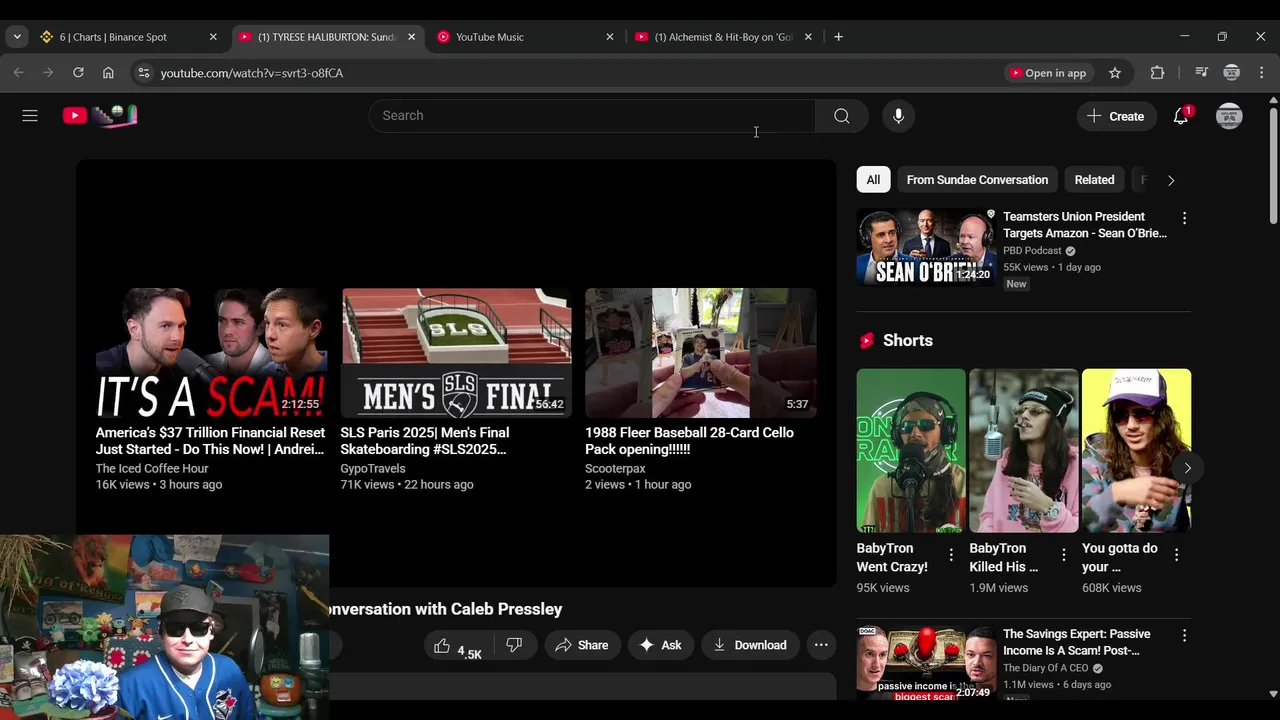Image resolution: width=1280 pixels, height=720 pixels.
Task: Go to YouTube home via logo
Action: [99, 116]
